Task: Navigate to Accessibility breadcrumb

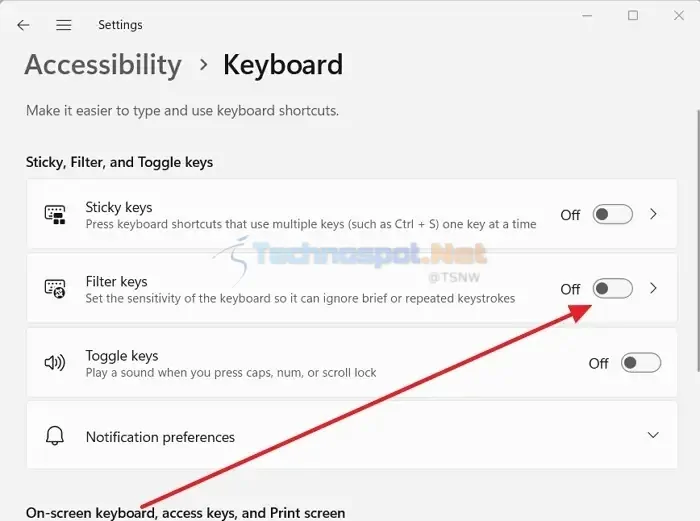Action: pos(103,65)
